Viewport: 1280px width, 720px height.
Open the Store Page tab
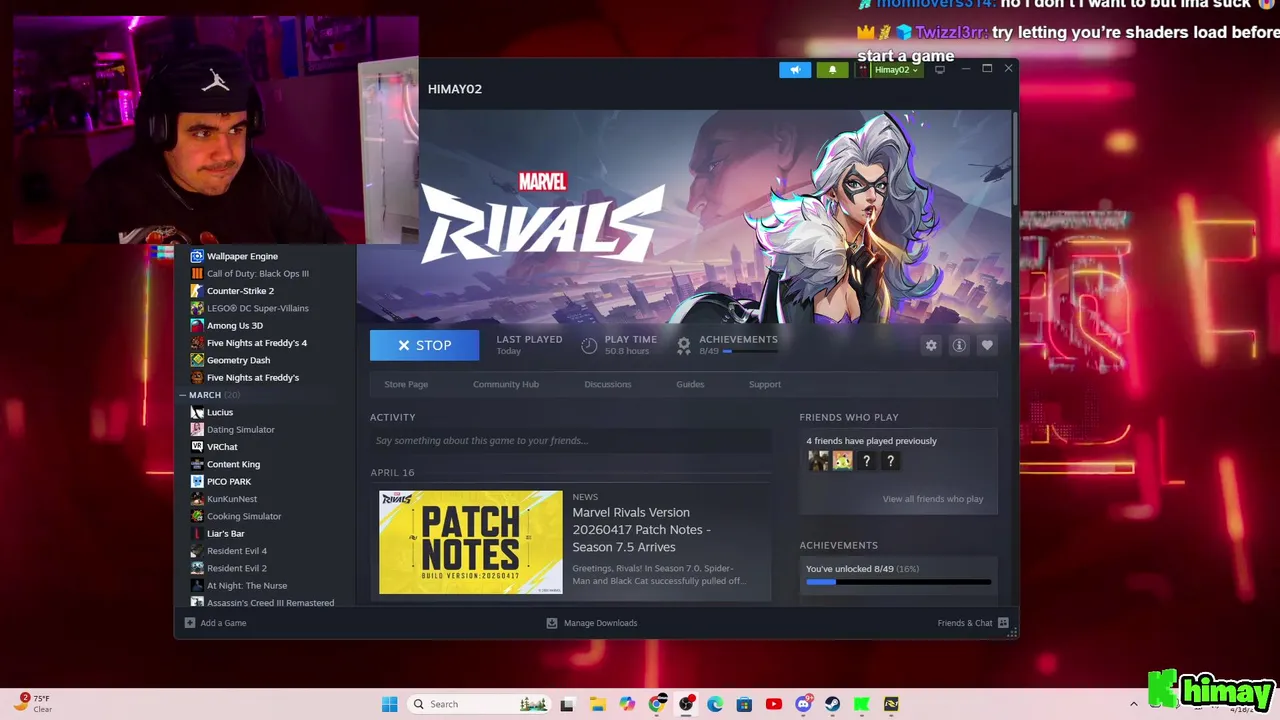(406, 384)
